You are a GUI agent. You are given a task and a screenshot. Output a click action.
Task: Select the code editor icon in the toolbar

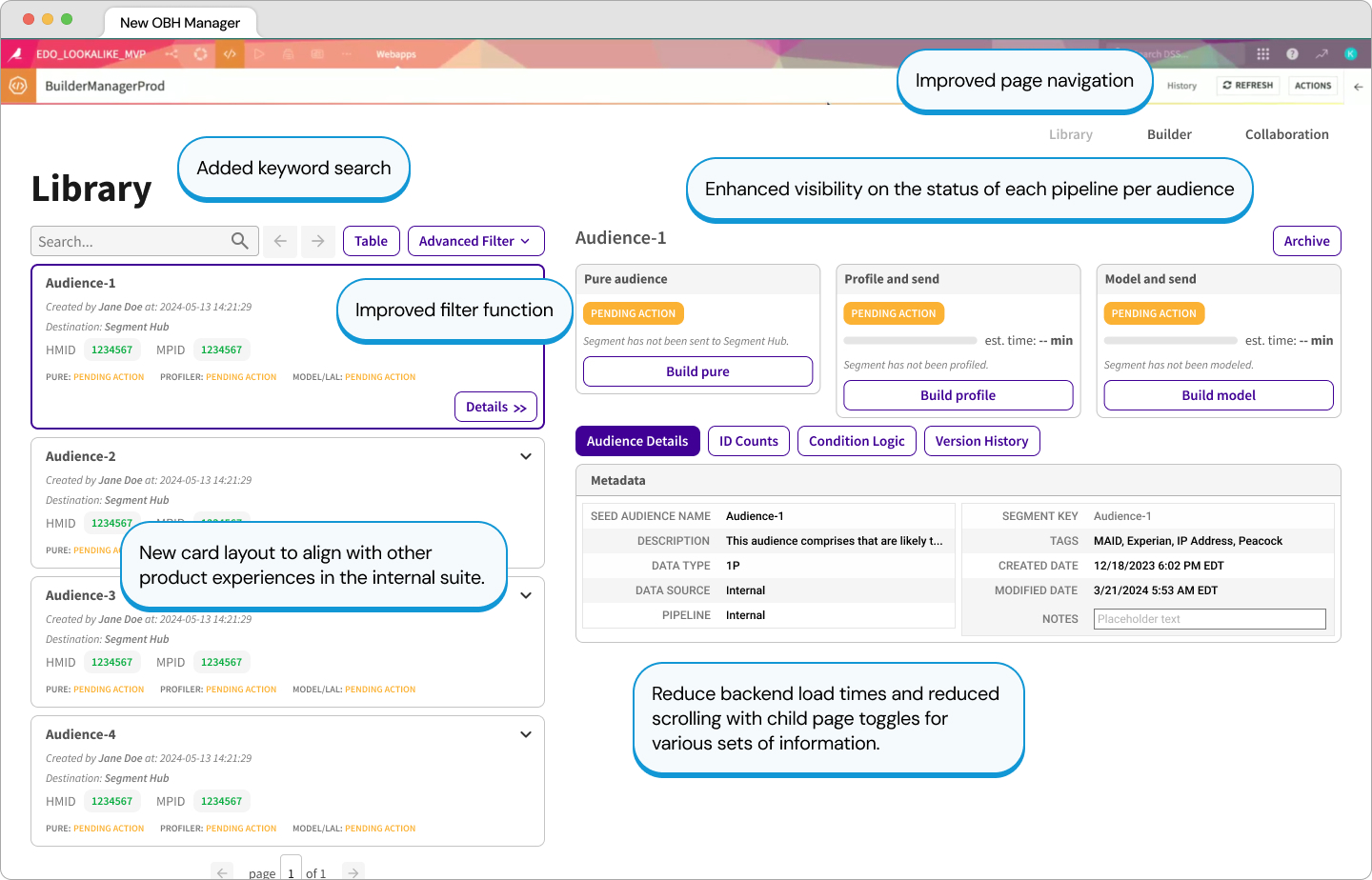pyautogui.click(x=230, y=54)
